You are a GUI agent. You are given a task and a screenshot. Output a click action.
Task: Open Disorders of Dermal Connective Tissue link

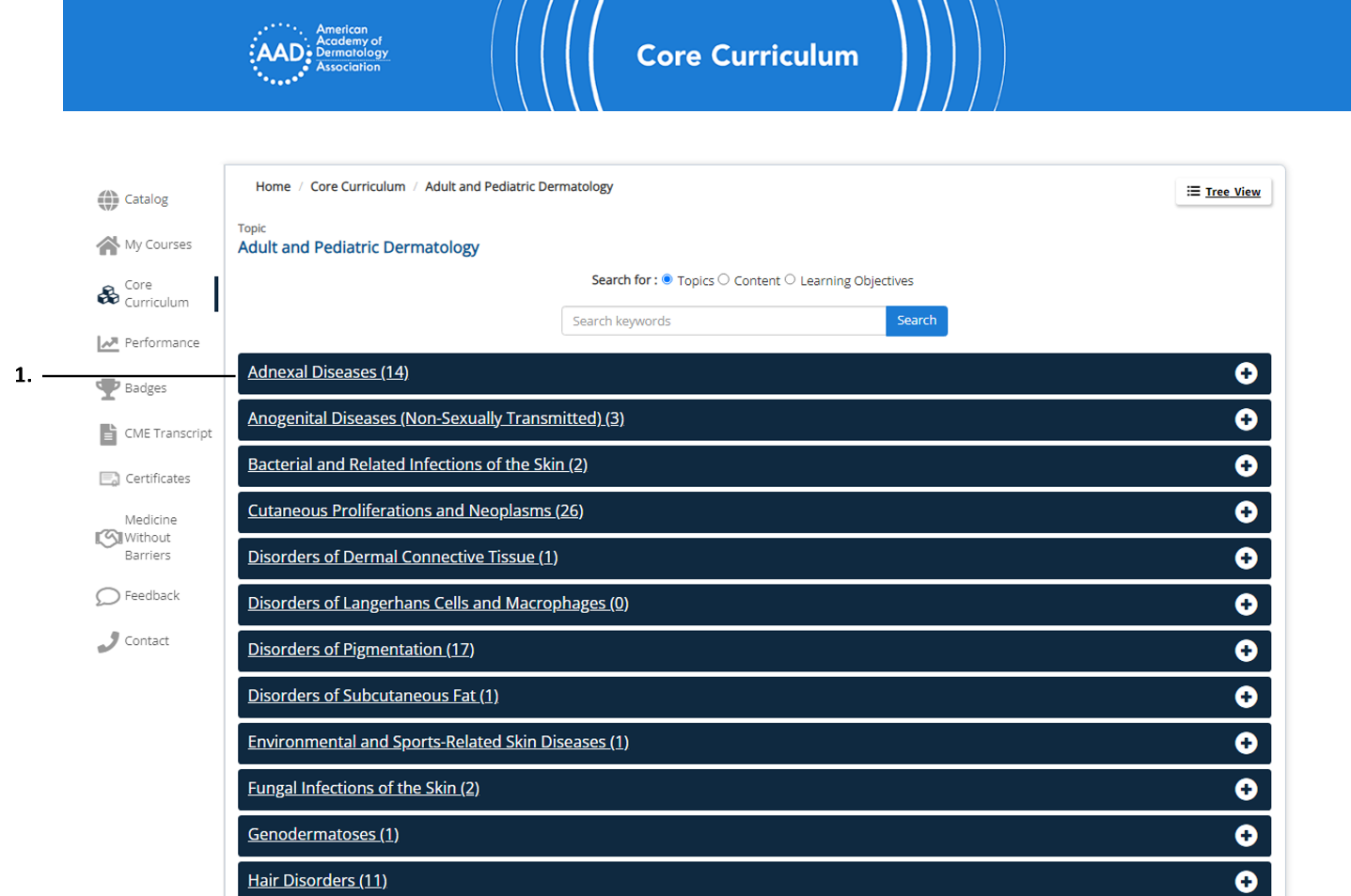click(x=402, y=557)
